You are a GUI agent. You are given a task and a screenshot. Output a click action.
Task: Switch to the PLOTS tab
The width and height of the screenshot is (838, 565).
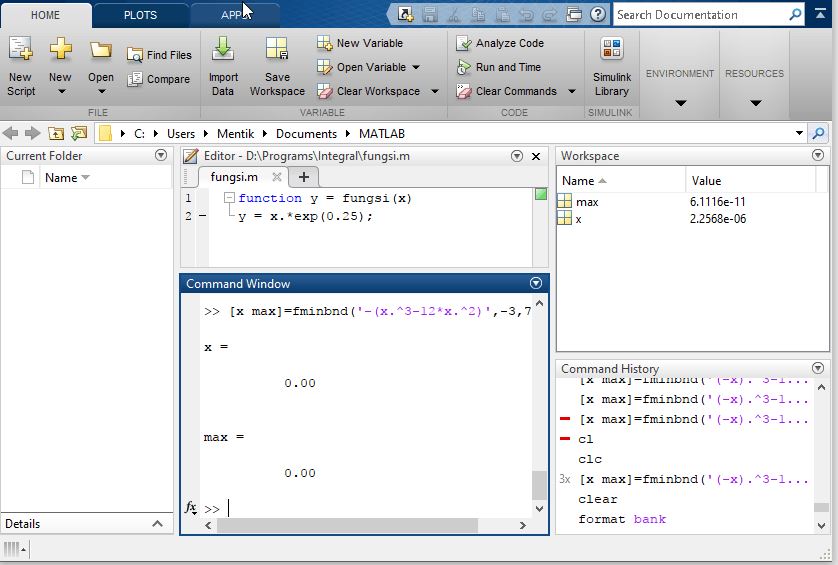(140, 15)
